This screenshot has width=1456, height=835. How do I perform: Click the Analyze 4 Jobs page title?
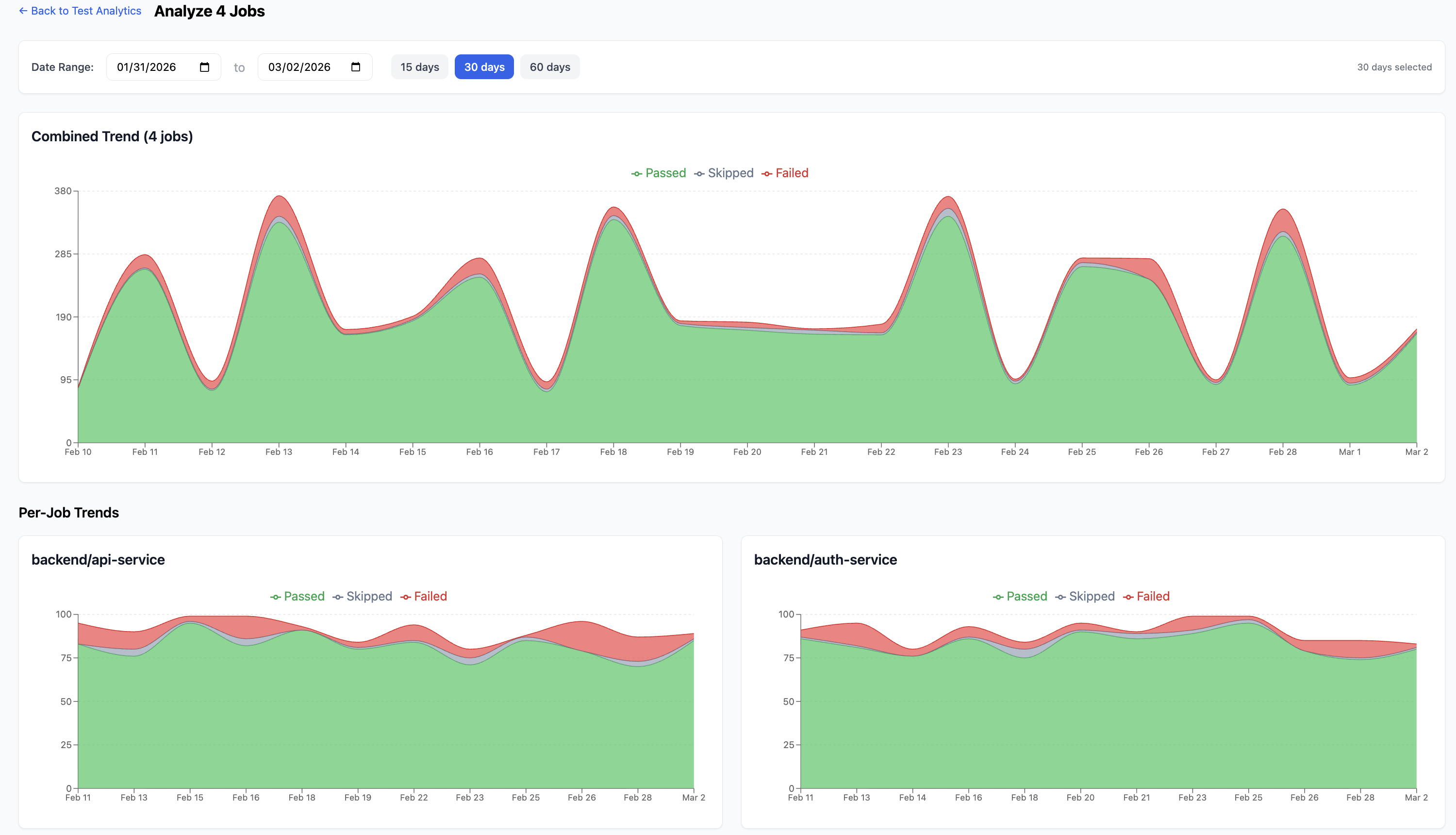click(209, 11)
